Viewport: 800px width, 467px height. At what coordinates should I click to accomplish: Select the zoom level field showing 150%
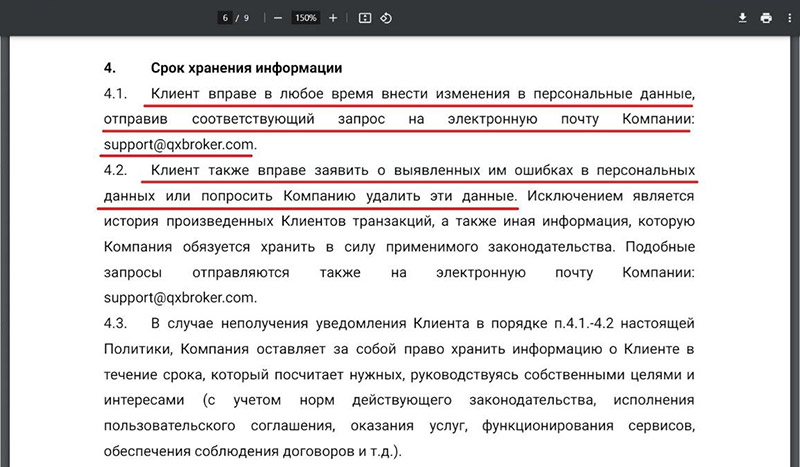306,18
